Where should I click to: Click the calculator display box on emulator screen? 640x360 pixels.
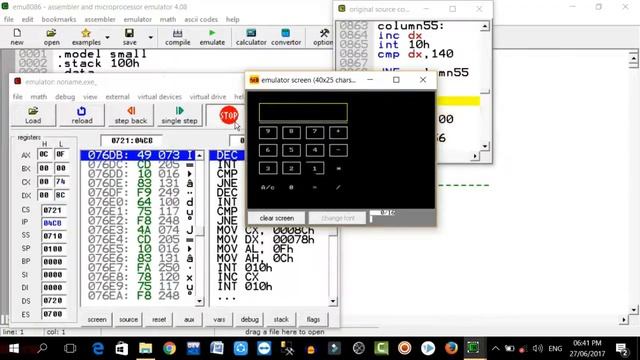(x=303, y=112)
